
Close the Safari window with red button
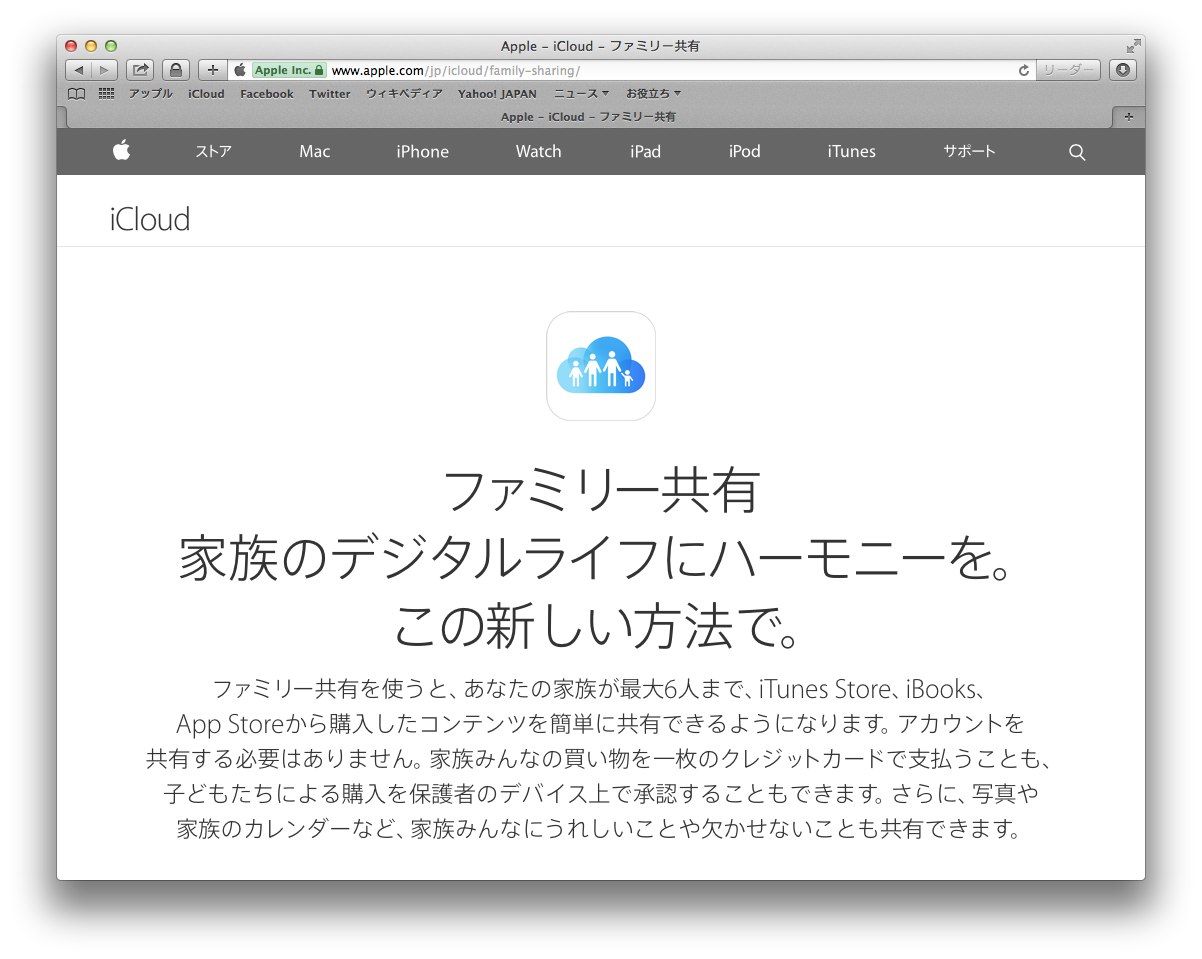click(71, 46)
